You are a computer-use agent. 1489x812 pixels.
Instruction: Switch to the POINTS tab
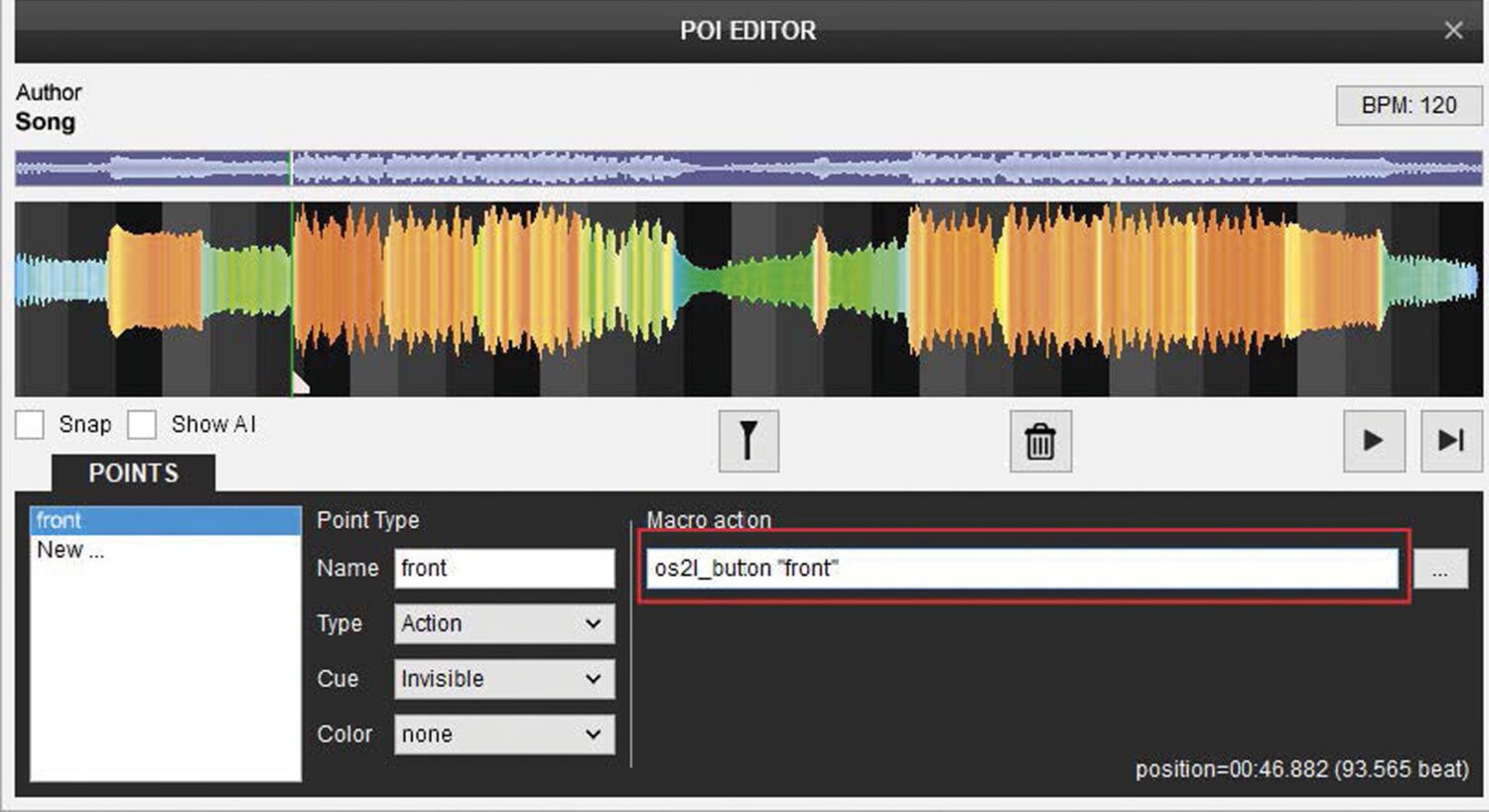coord(133,474)
